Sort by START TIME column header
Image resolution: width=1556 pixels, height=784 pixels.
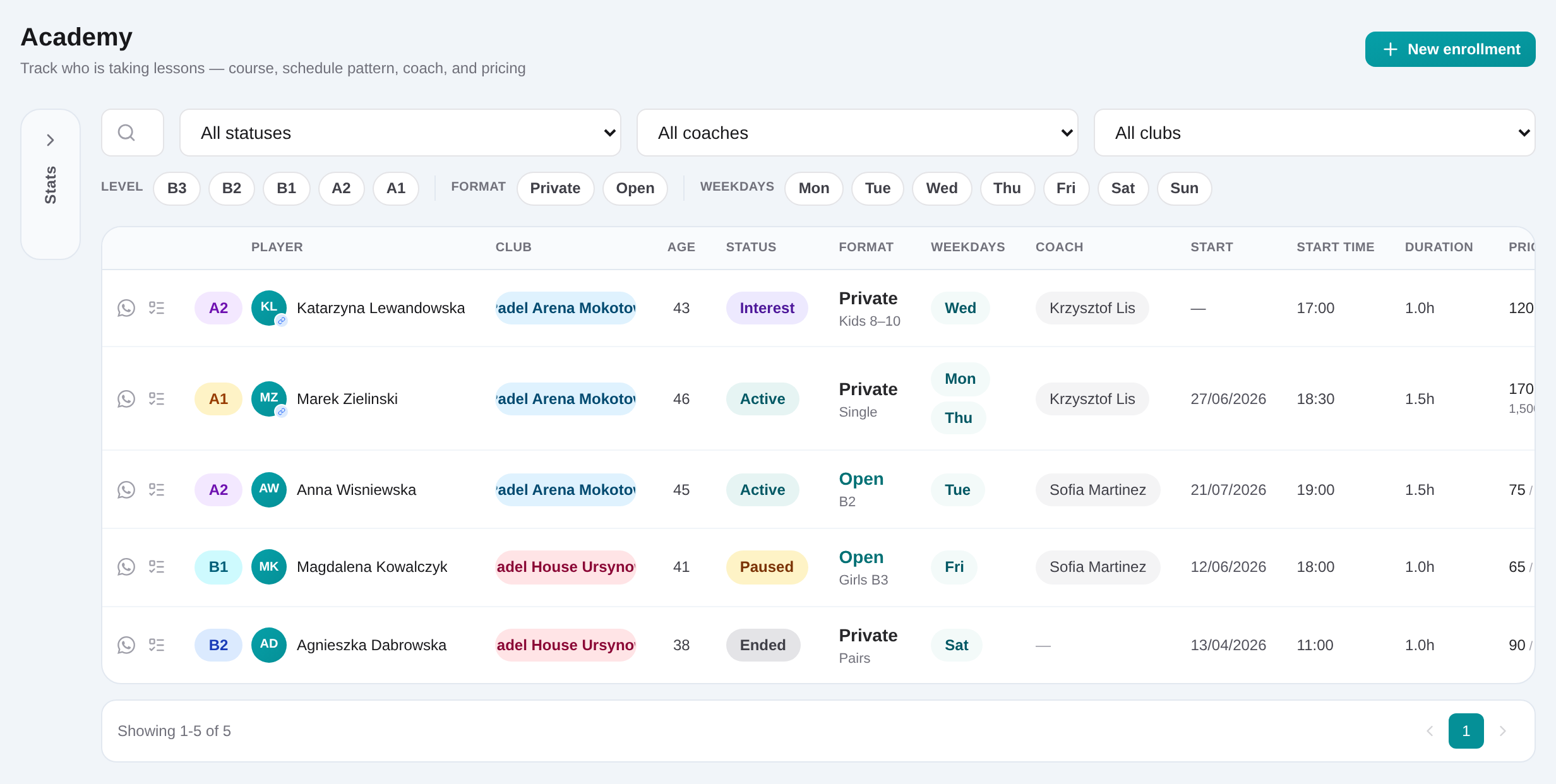(x=1336, y=247)
